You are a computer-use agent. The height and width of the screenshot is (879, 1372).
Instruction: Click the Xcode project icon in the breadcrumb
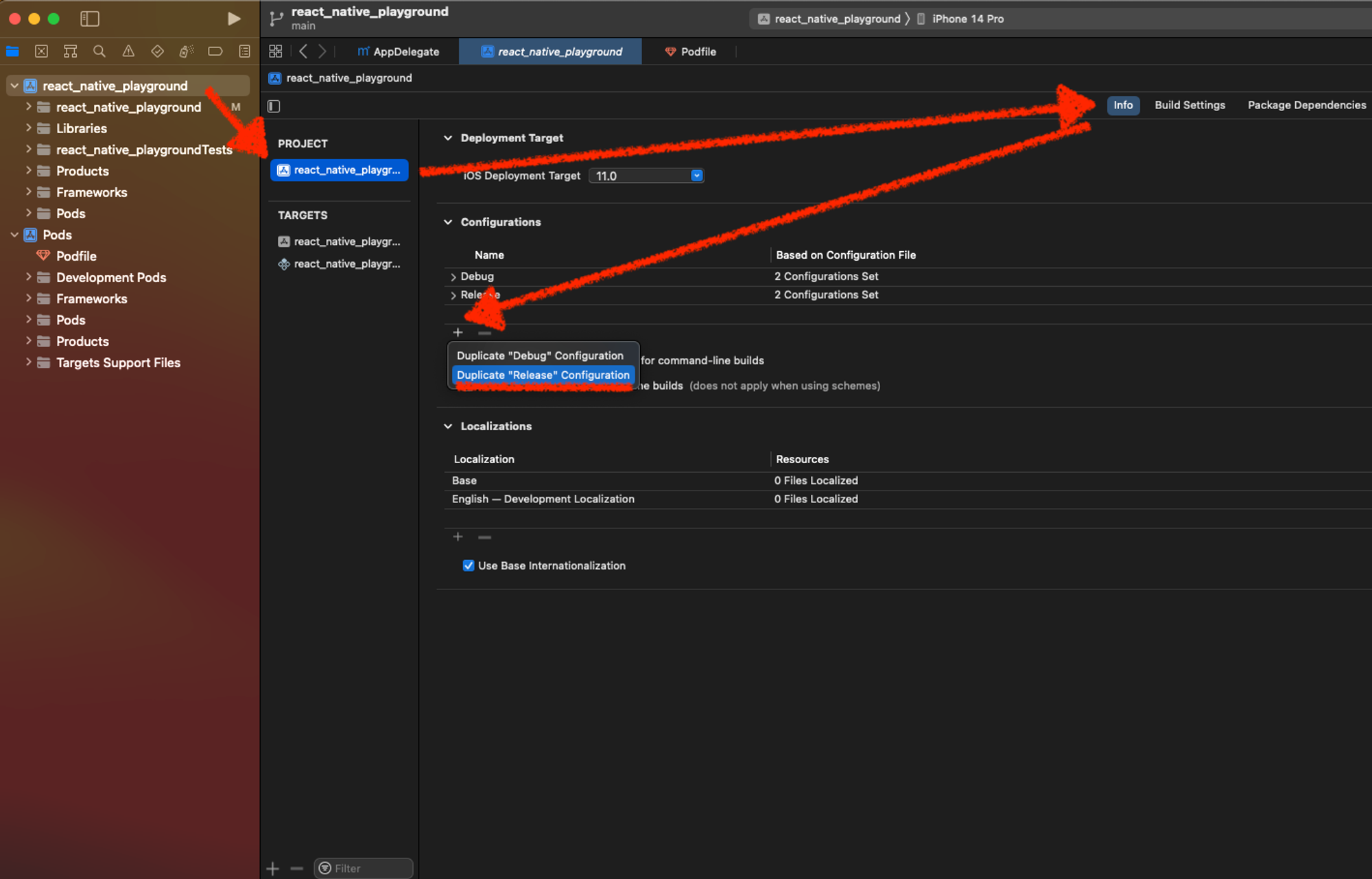pos(275,78)
